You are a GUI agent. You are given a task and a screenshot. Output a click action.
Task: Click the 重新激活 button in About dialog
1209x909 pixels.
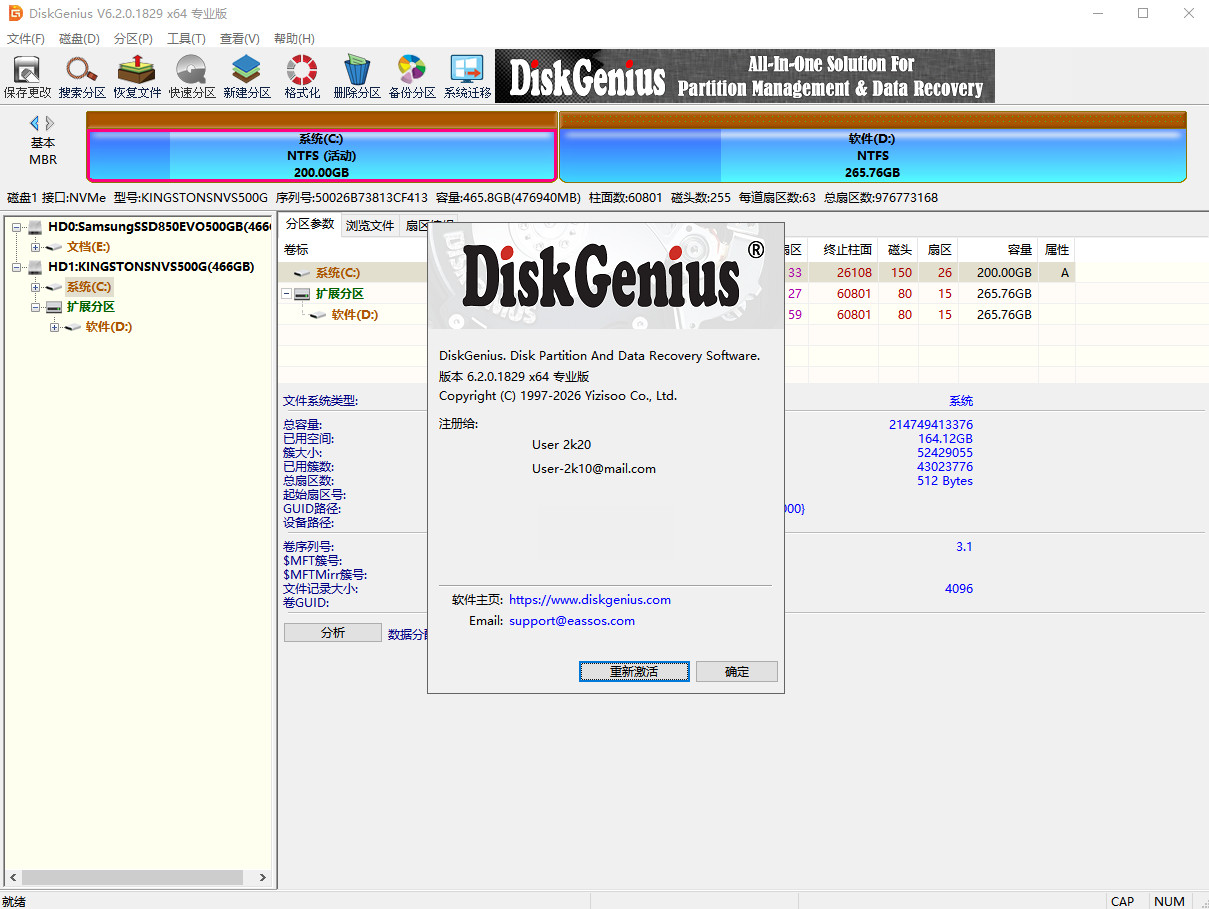coord(634,671)
